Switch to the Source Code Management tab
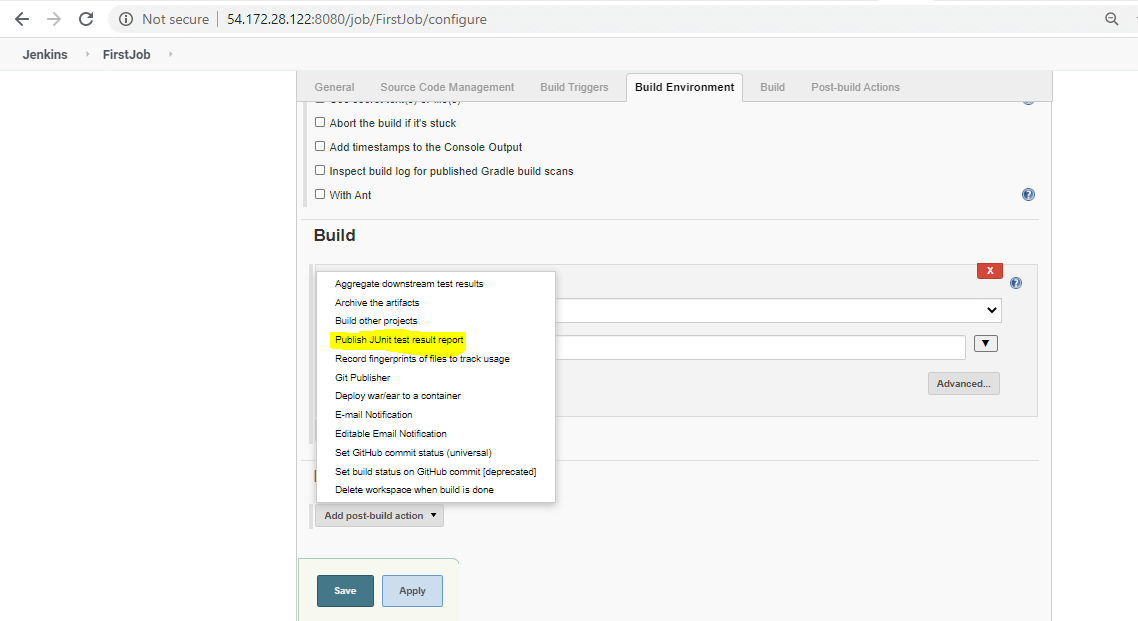 coord(446,87)
